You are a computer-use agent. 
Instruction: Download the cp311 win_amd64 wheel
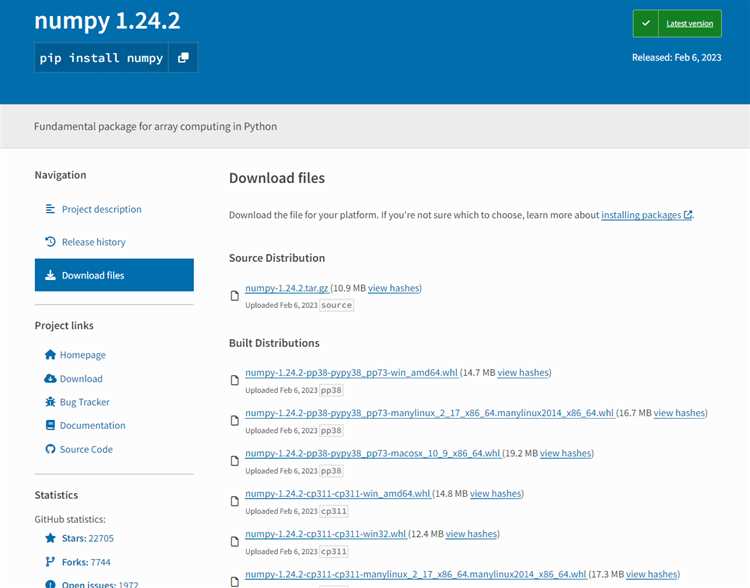(338, 493)
